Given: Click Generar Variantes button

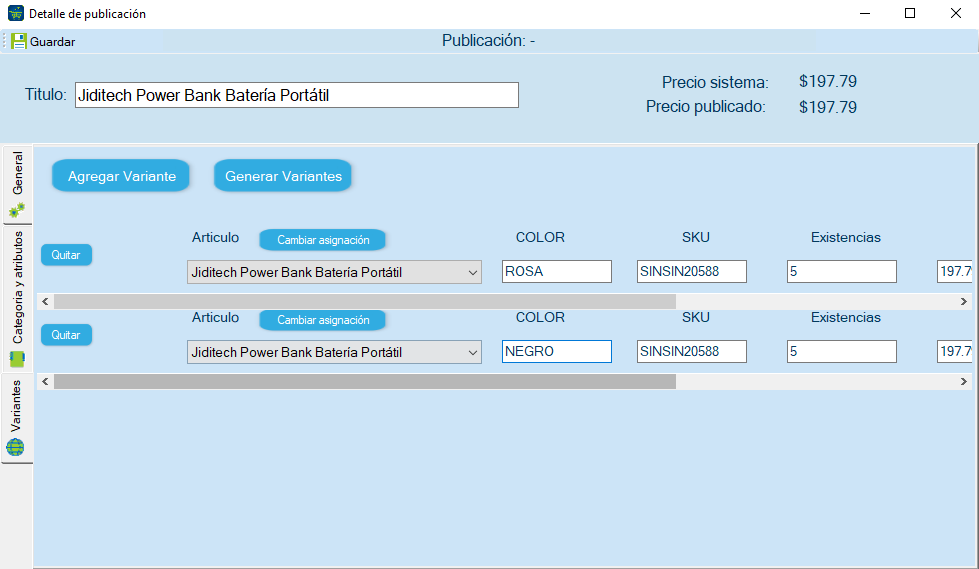Looking at the screenshot, I should click(x=283, y=176).
